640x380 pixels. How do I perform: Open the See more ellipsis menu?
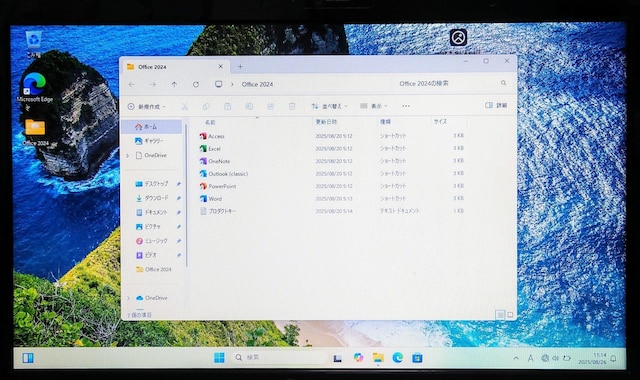(406, 106)
